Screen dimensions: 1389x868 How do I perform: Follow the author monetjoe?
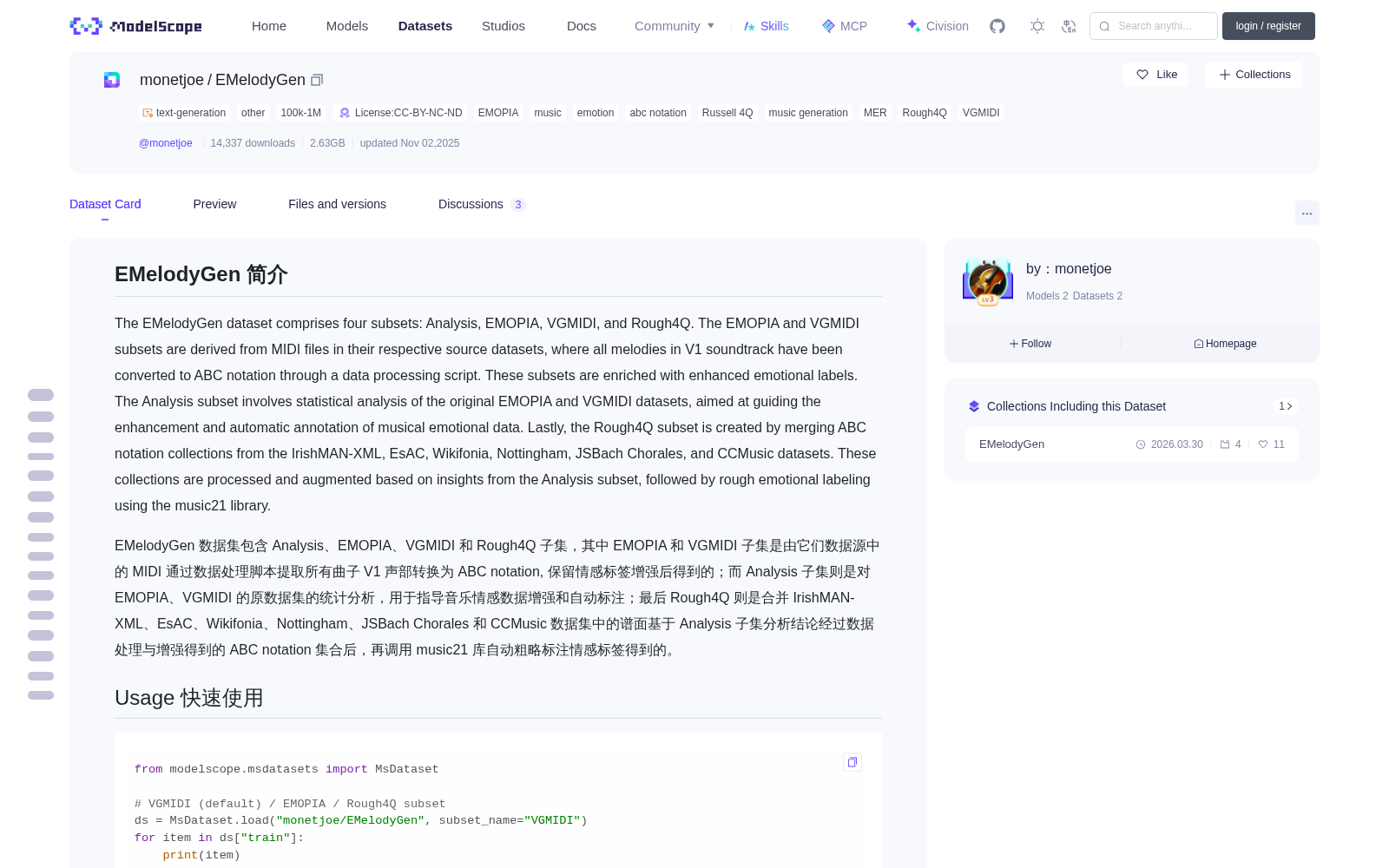pos(1030,344)
